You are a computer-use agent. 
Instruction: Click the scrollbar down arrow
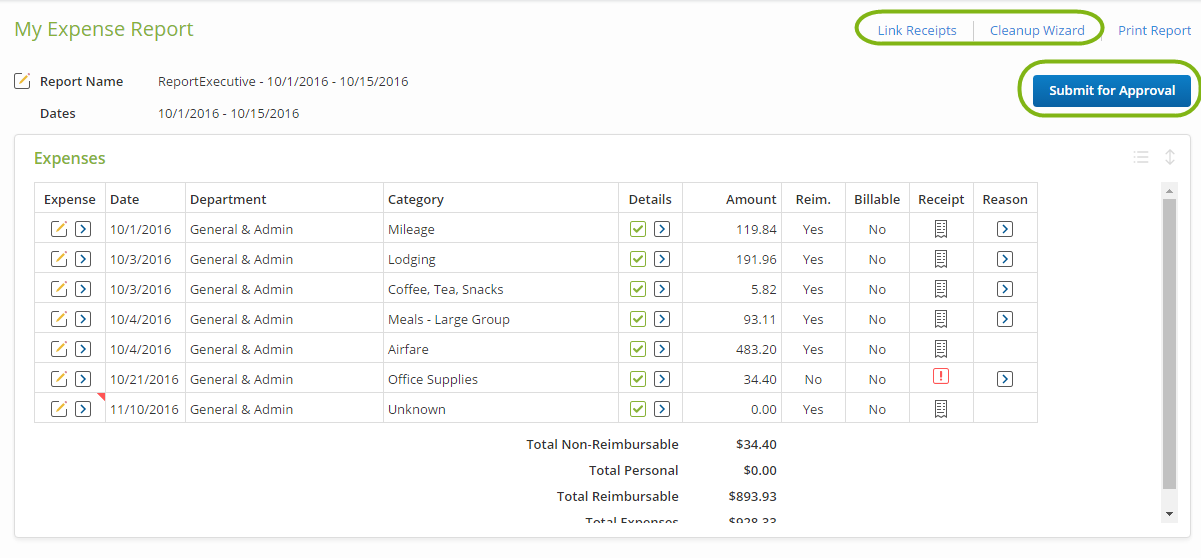(1170, 514)
